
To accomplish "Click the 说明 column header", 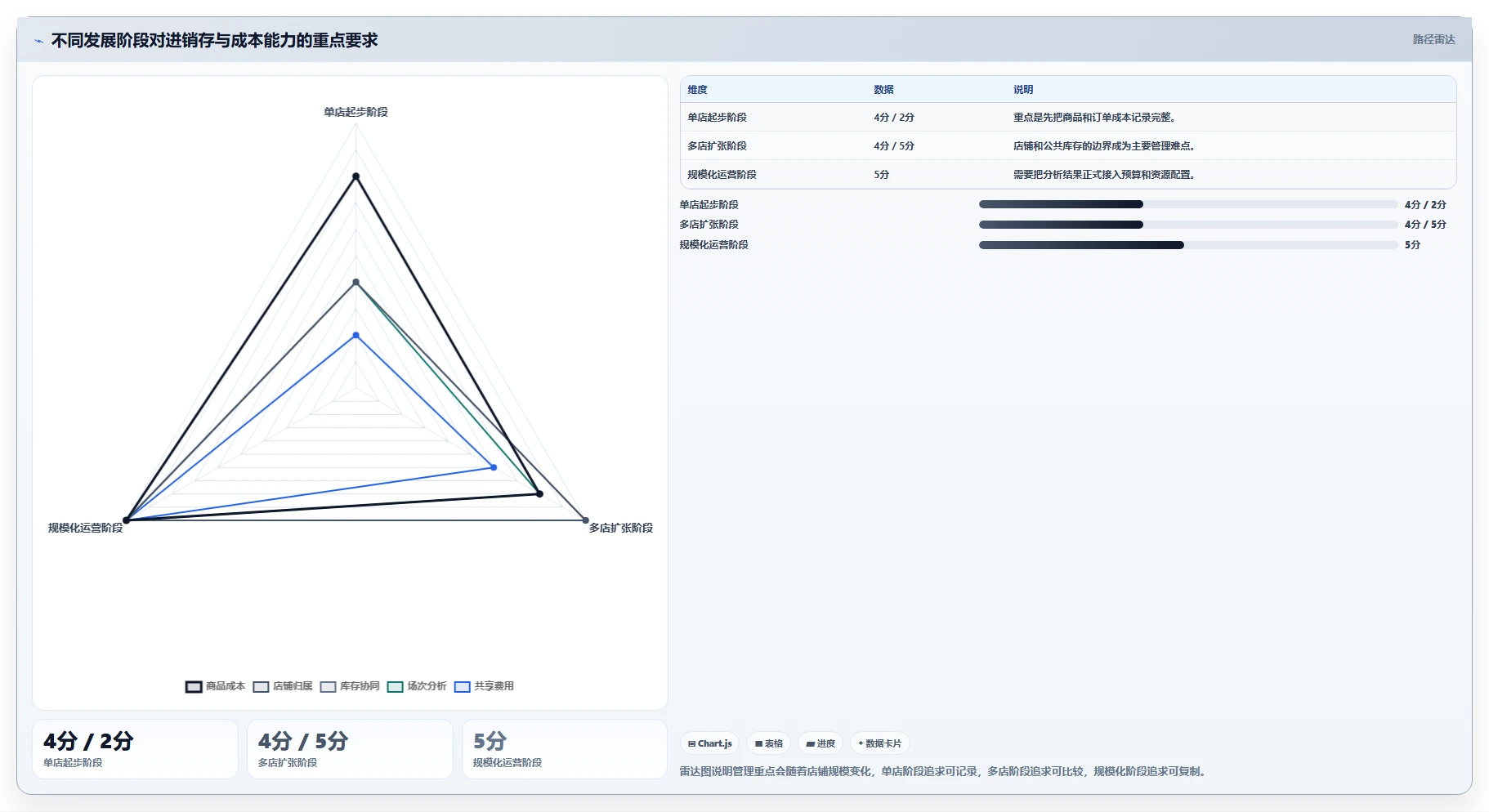I will [1023, 90].
